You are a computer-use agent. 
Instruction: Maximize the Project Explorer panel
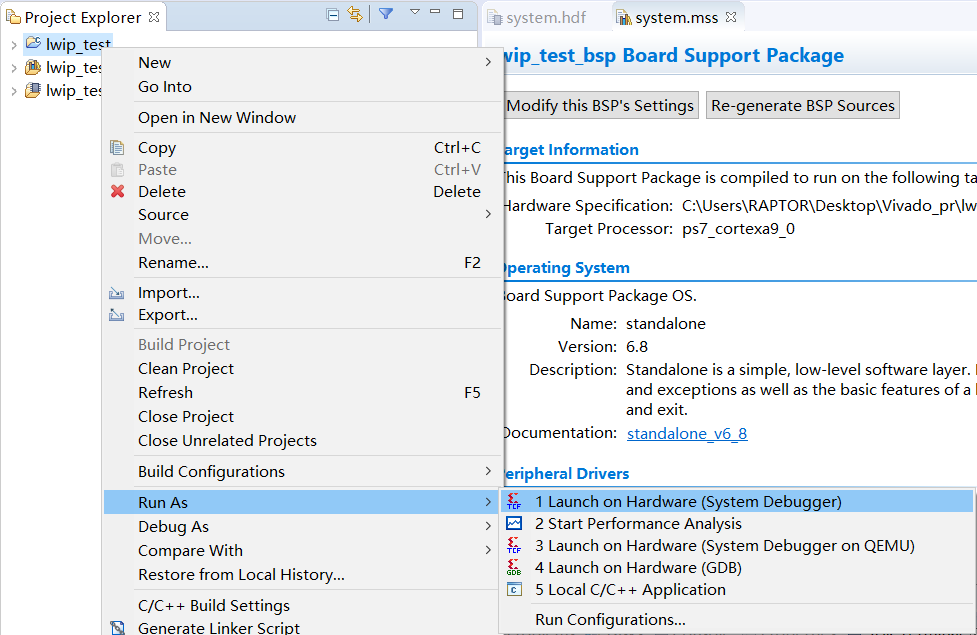[458, 14]
